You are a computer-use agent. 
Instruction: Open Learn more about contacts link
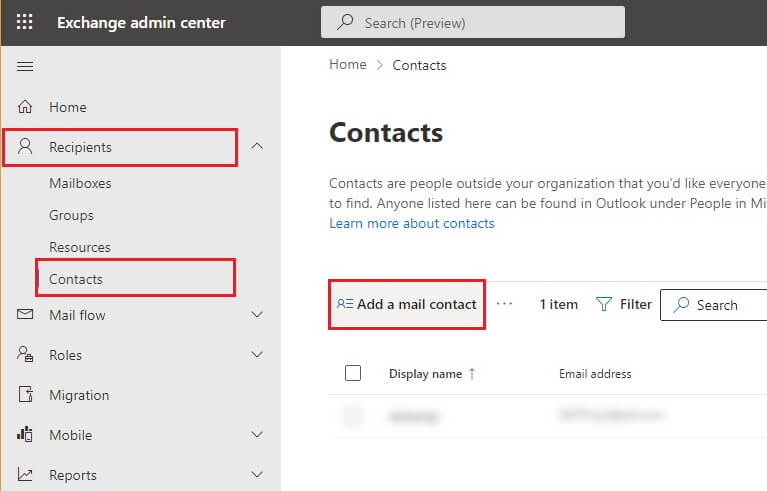point(412,223)
